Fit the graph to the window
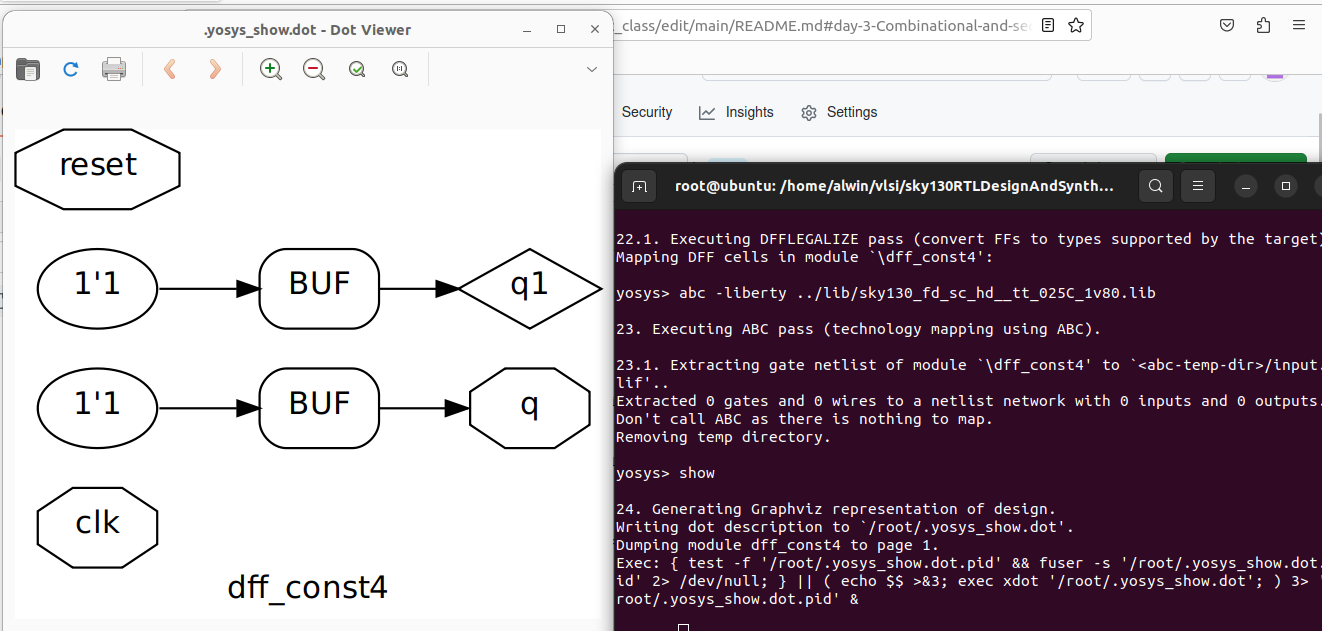The height and width of the screenshot is (631, 1322). (x=356, y=69)
